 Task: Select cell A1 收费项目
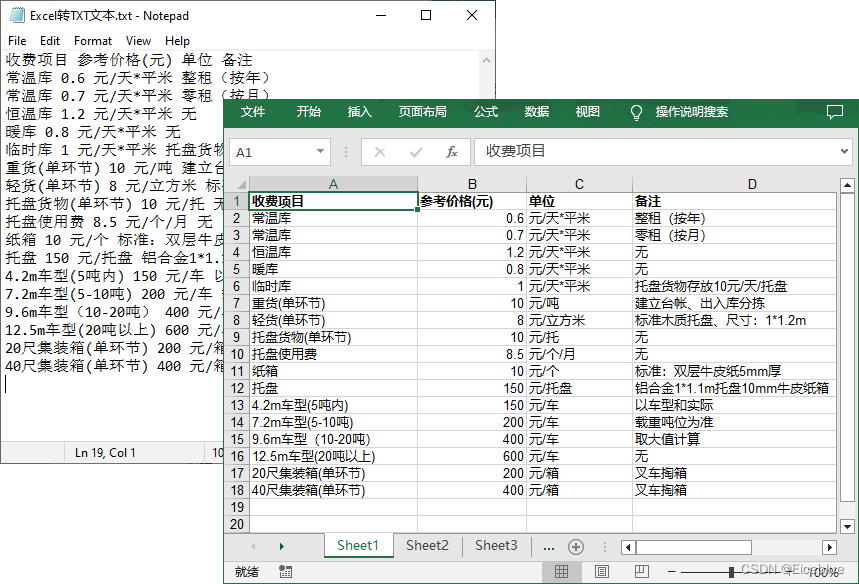pos(334,201)
